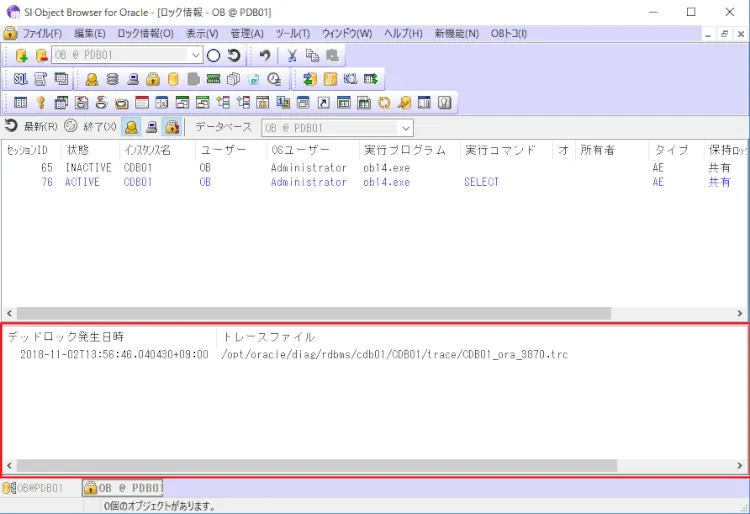Click the coffee cup Java icon
Screen dimensions: 750x514
[101, 102]
